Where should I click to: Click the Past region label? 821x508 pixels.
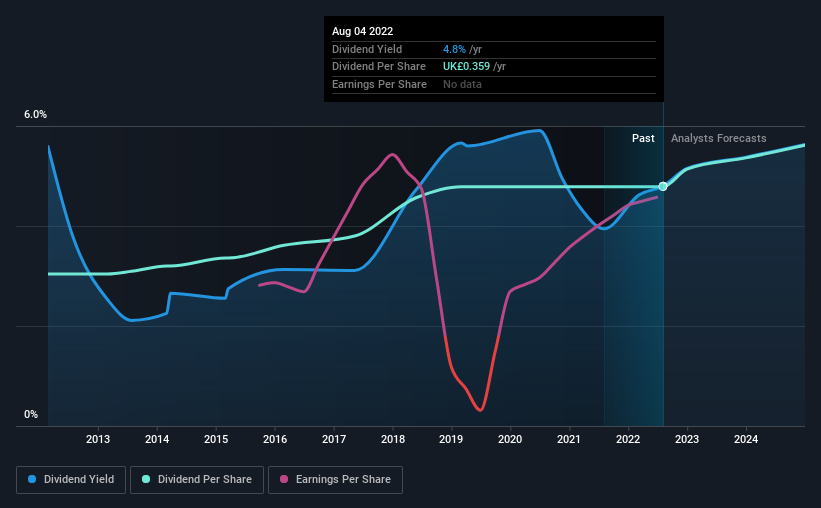(x=643, y=138)
